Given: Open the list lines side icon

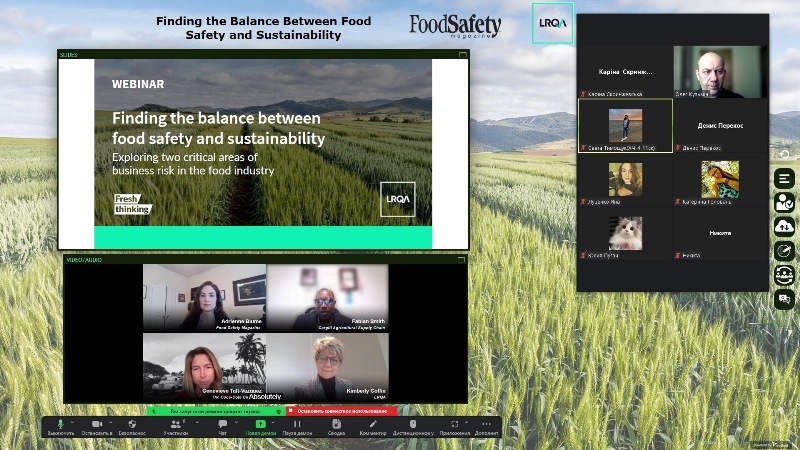Looking at the screenshot, I should pos(784,179).
